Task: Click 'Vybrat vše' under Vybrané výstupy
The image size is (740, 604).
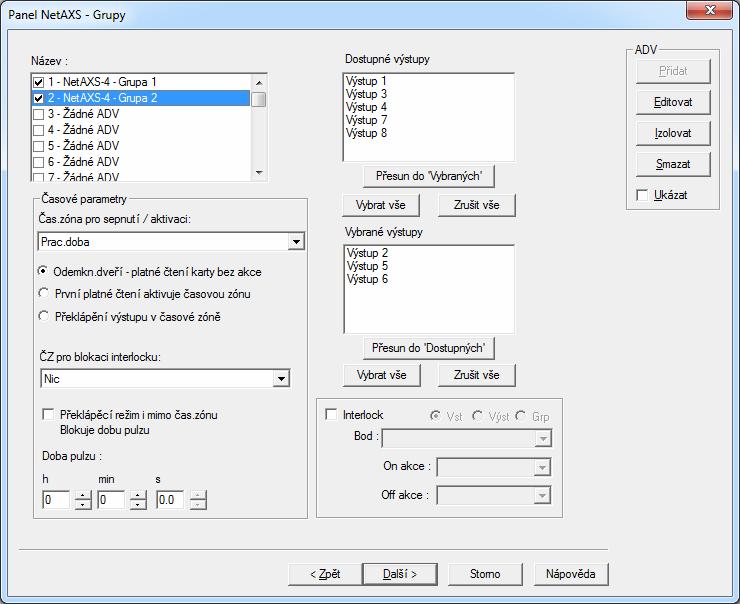Action: click(x=381, y=375)
